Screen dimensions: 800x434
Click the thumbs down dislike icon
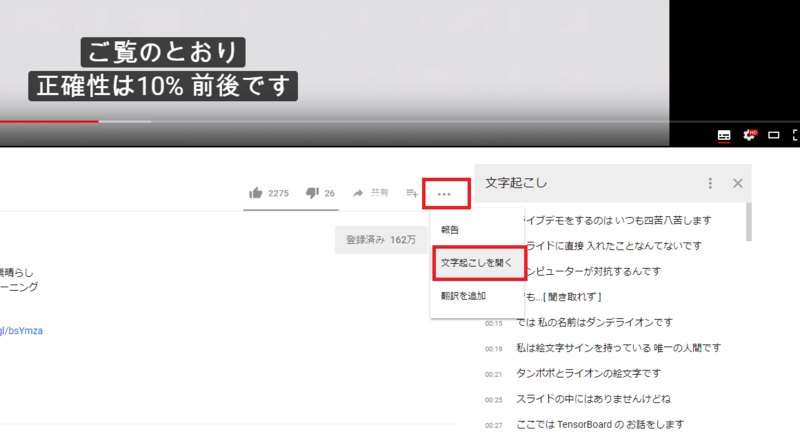(x=312, y=193)
